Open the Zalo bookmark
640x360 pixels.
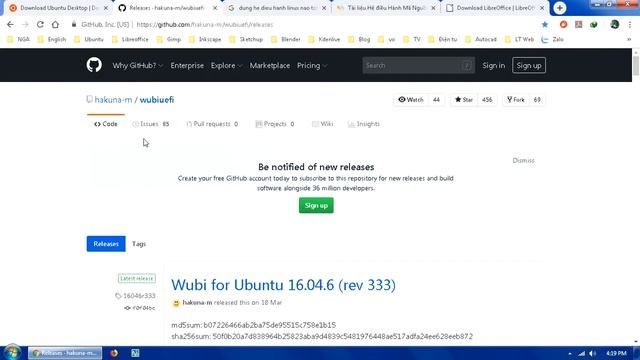click(553, 40)
